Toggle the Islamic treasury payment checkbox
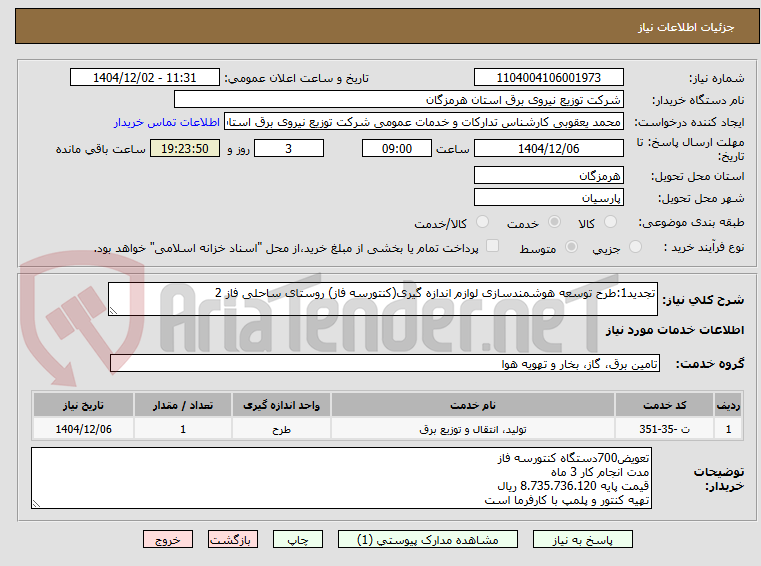 pos(493,246)
